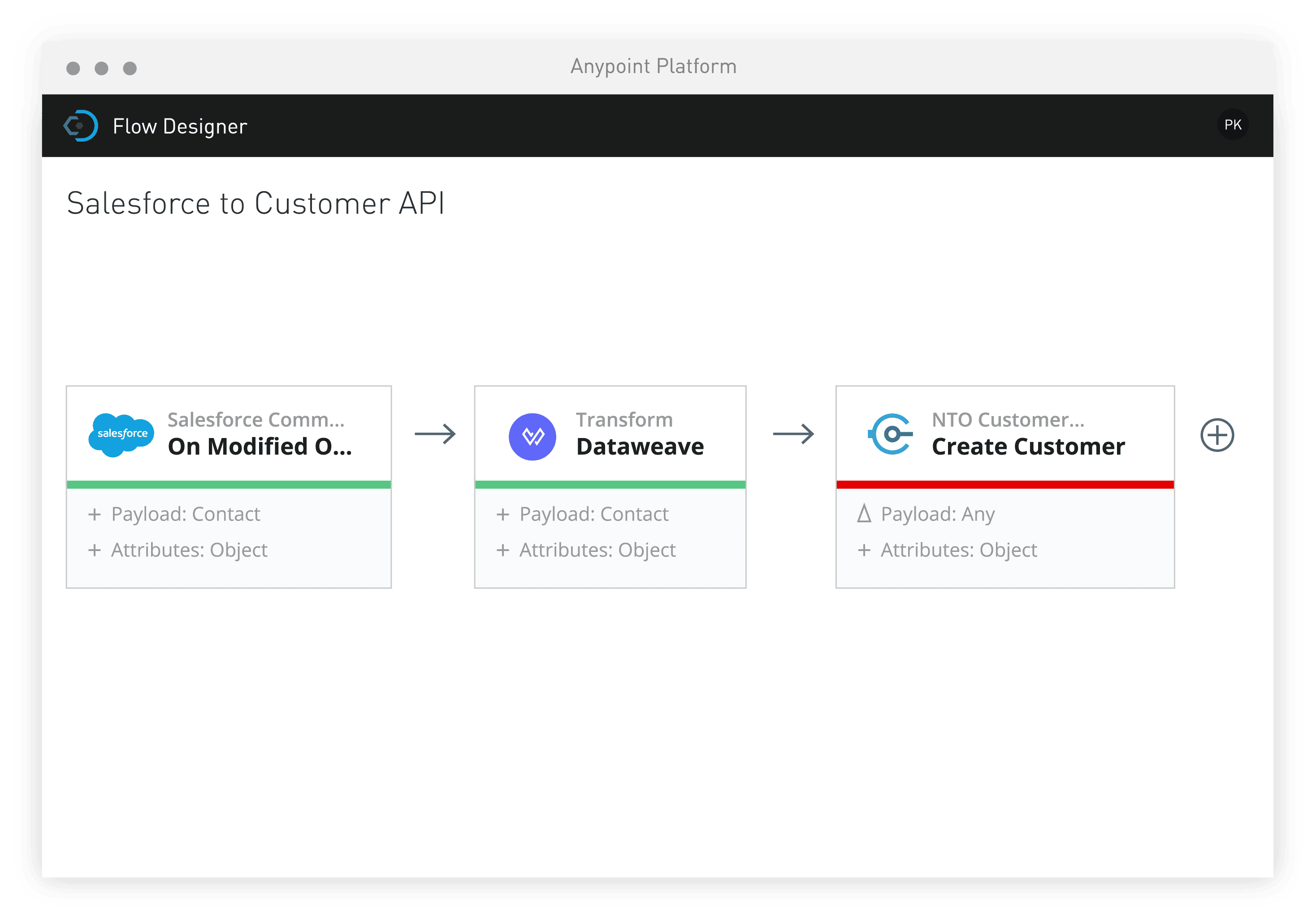Click the Transform label
The image size is (1316, 920).
pyautogui.click(x=624, y=420)
